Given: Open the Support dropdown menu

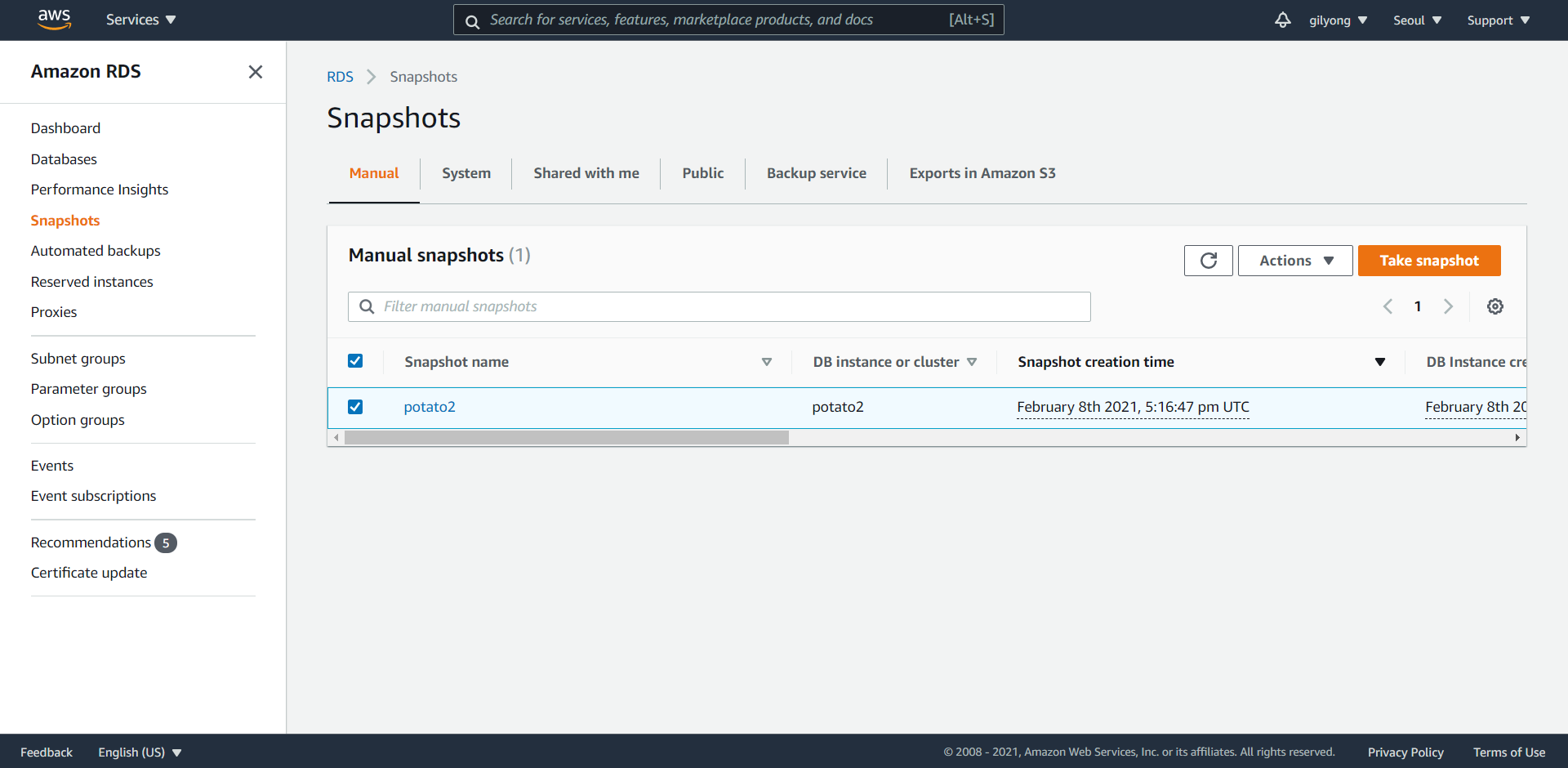Looking at the screenshot, I should point(1498,20).
